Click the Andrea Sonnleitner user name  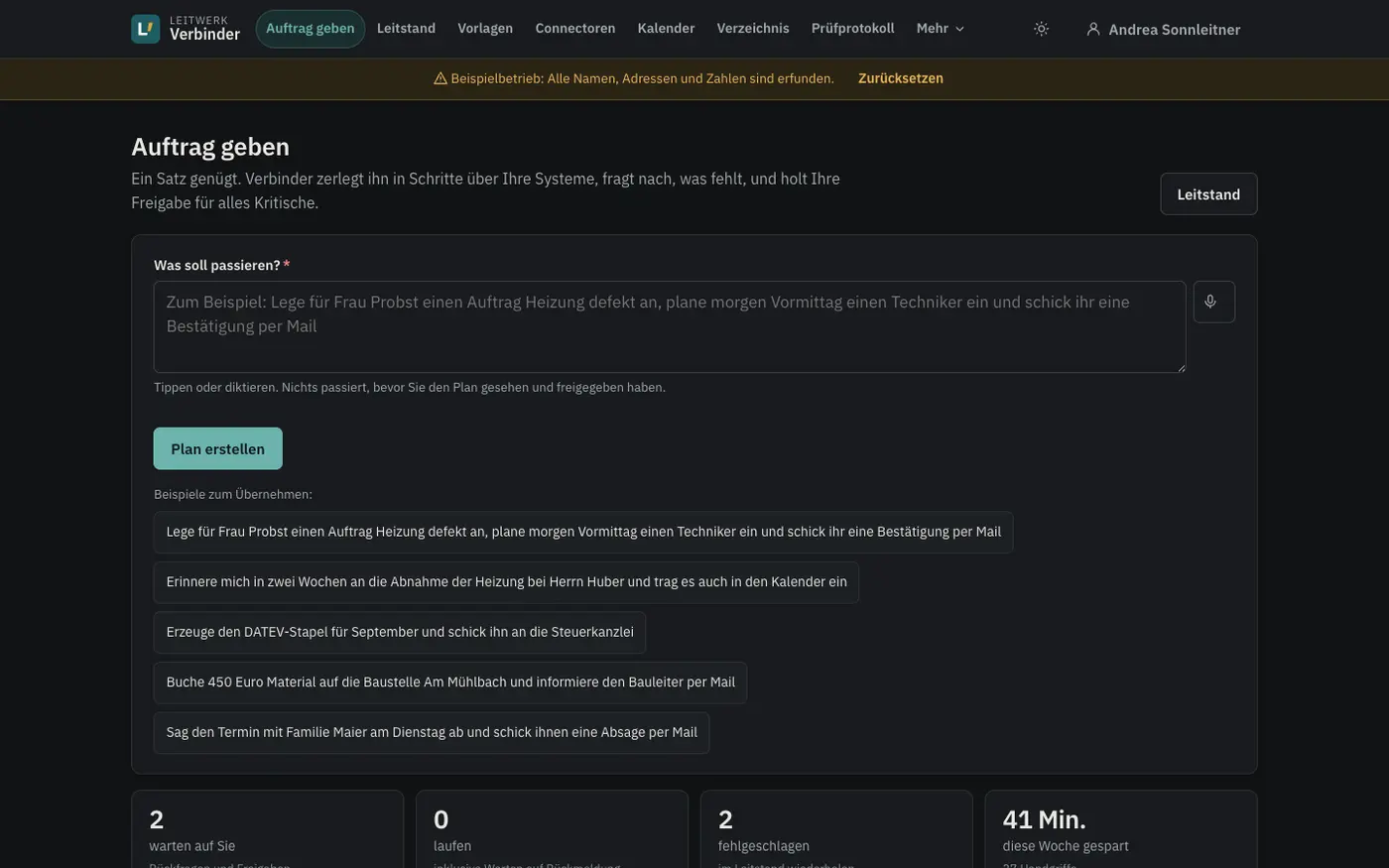click(1175, 30)
